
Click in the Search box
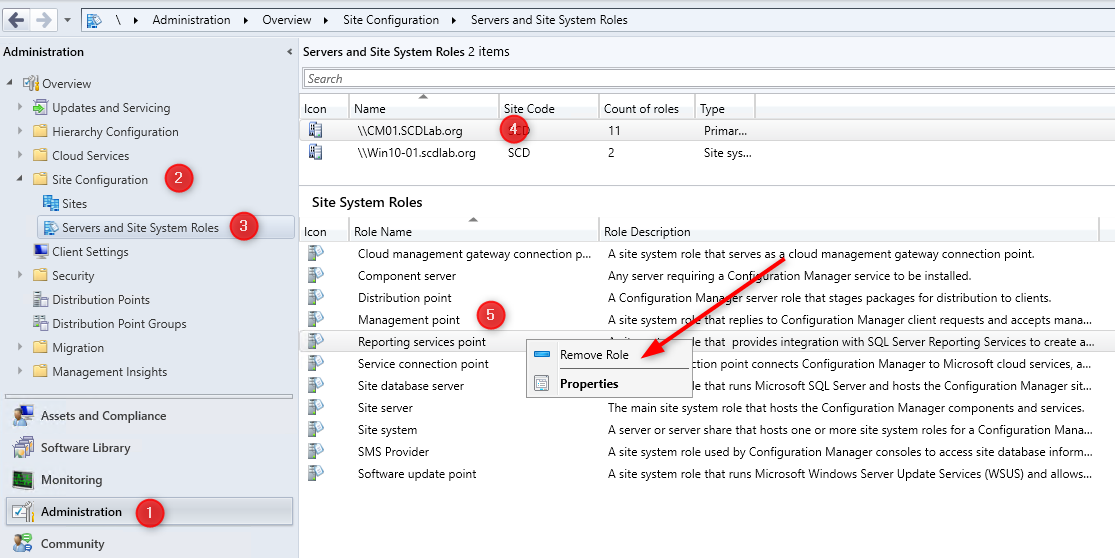tap(708, 79)
